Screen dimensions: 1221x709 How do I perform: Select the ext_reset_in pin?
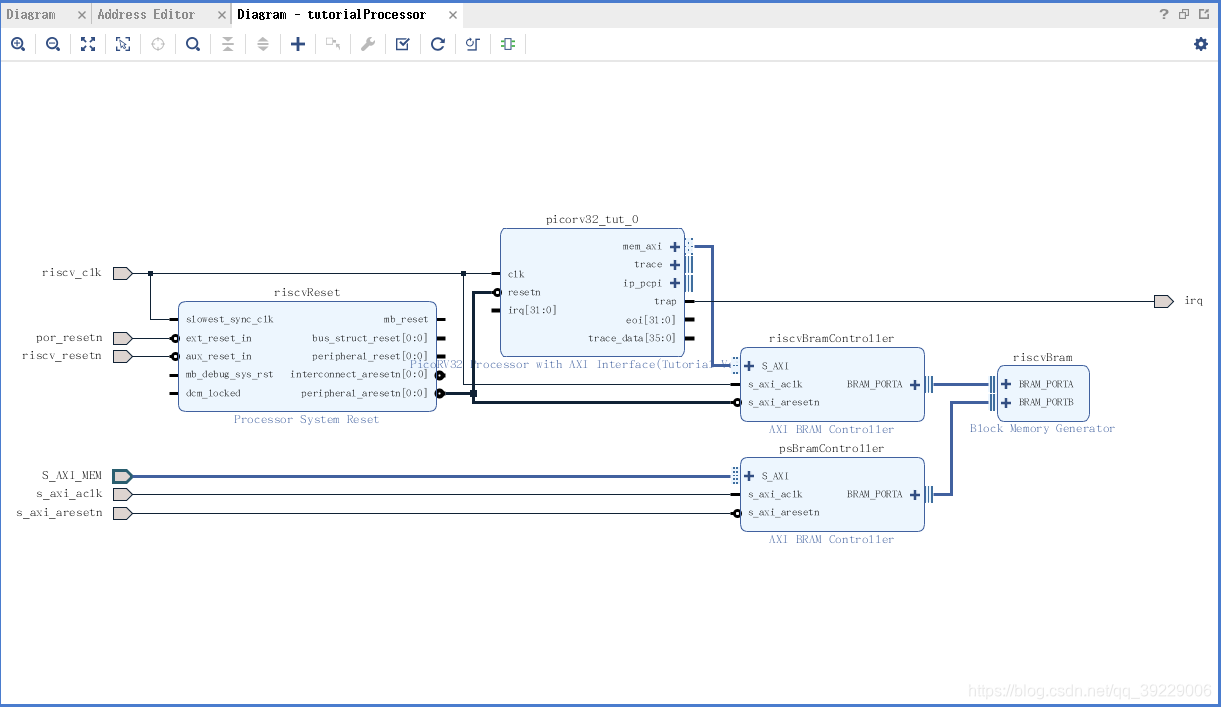point(218,338)
